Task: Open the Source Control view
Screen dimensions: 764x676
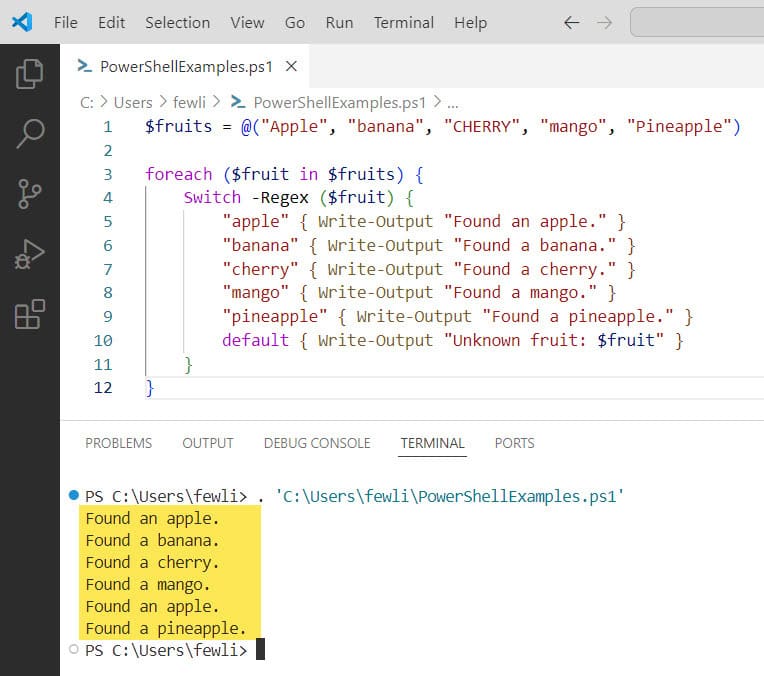Action: click(x=30, y=193)
